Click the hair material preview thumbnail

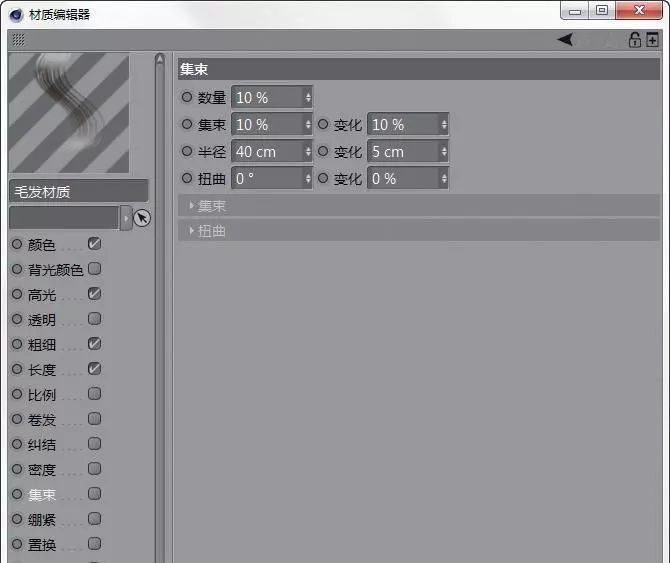click(69, 113)
